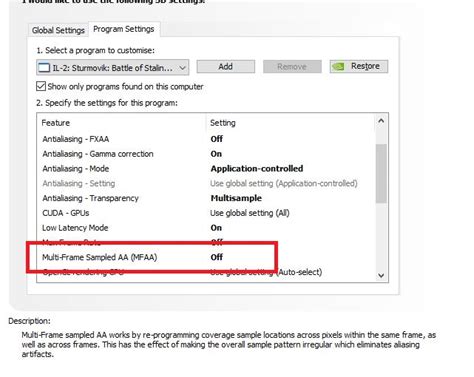Select Antialiasing - Transparency feature

coord(90,198)
